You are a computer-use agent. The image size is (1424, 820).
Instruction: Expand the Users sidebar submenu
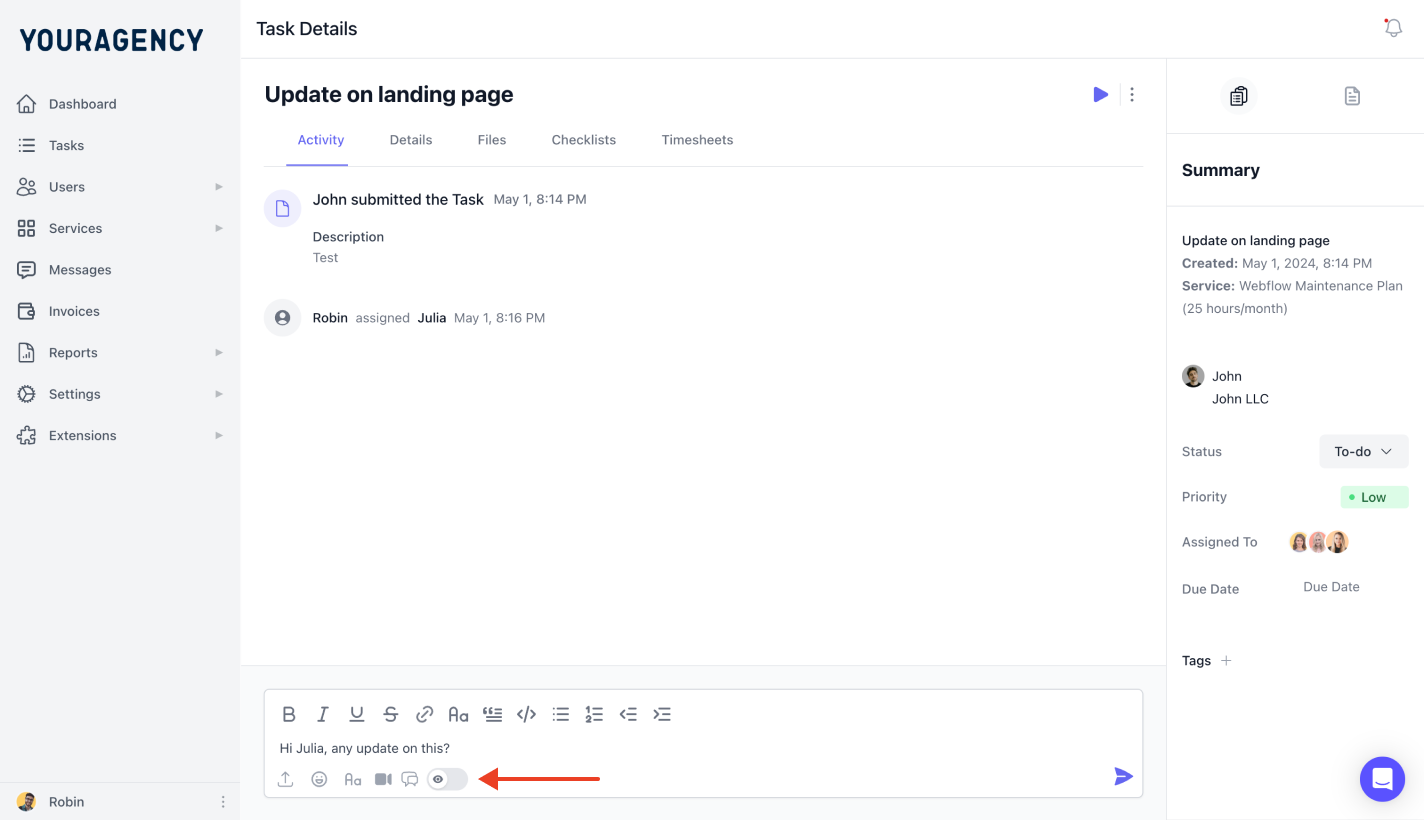pyautogui.click(x=219, y=187)
